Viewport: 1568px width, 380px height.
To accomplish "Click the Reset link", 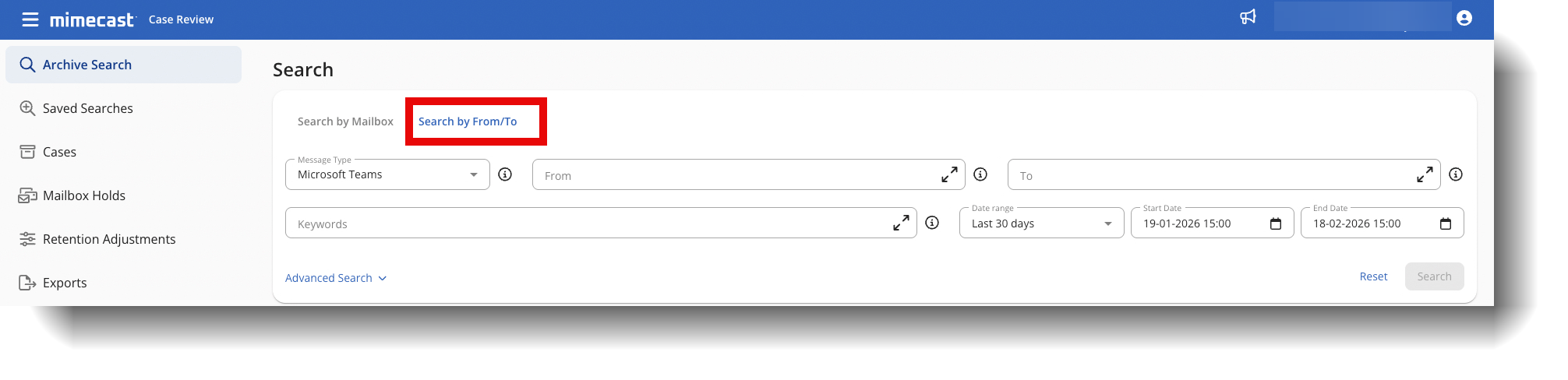I will (x=1373, y=276).
